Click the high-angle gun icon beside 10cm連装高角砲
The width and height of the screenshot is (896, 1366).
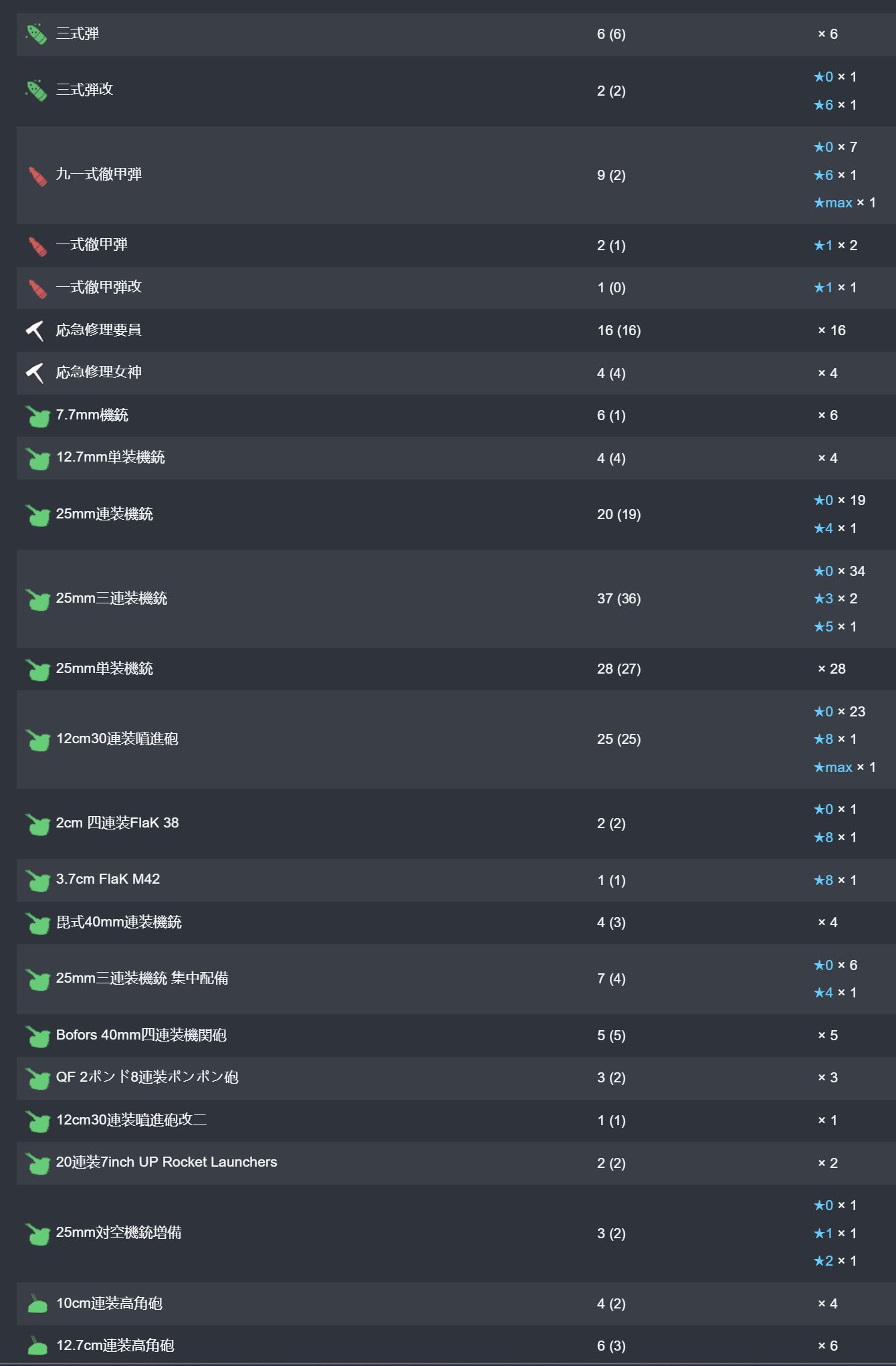[37, 1304]
